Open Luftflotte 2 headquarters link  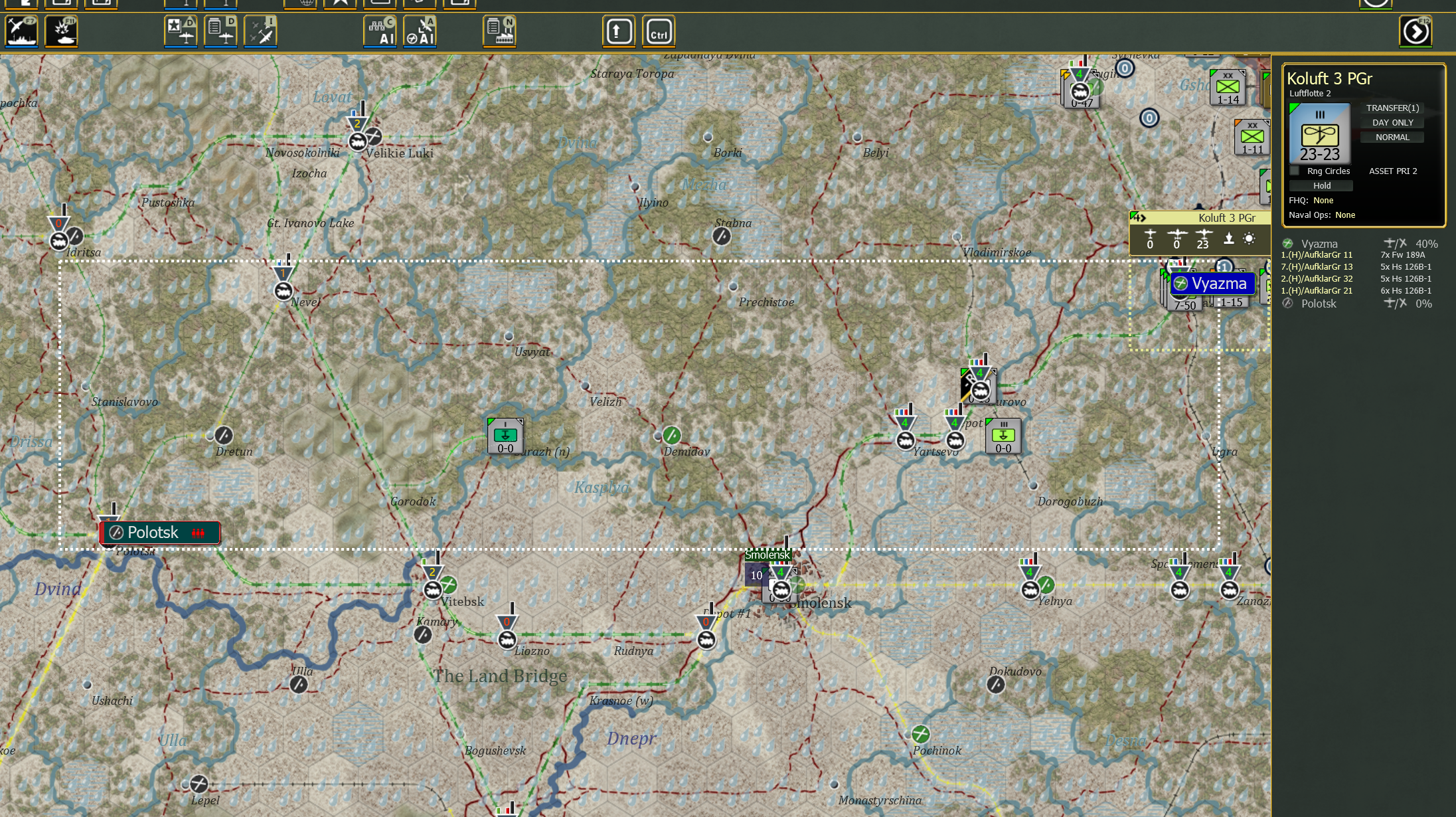pos(1310,93)
